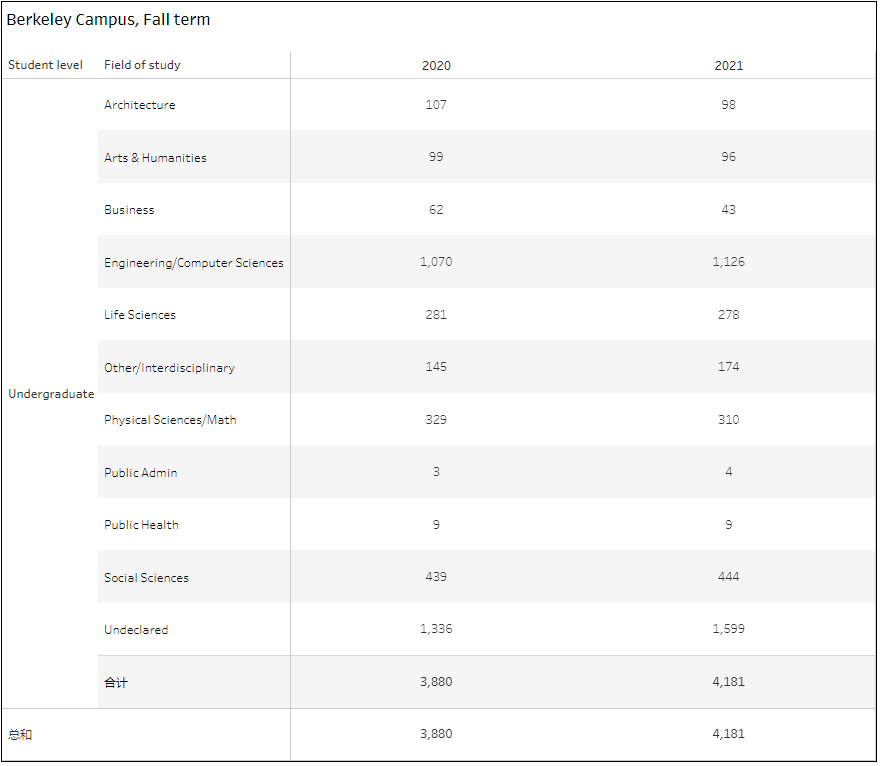
Task: Select the Public Admin row label
Action: (x=140, y=473)
